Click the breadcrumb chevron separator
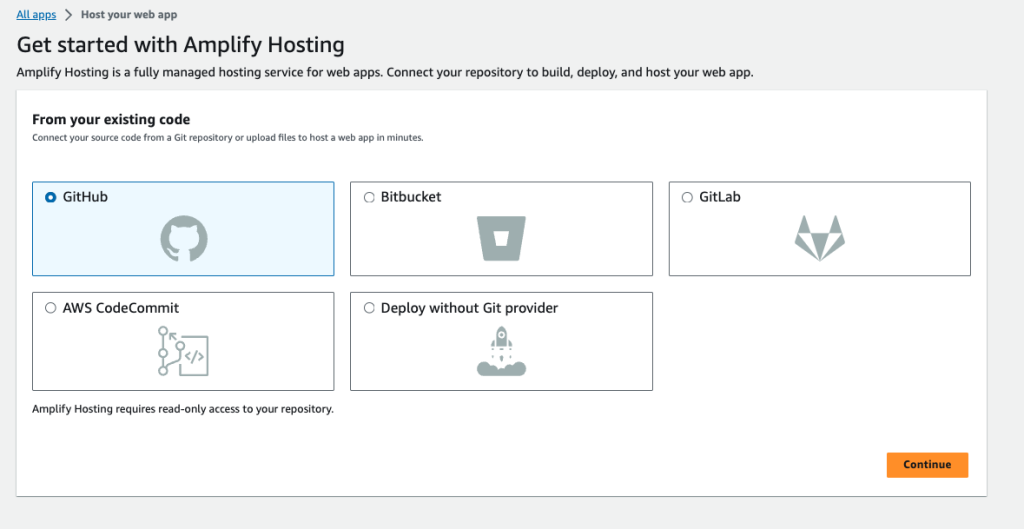The height and width of the screenshot is (529, 1024). (69, 14)
